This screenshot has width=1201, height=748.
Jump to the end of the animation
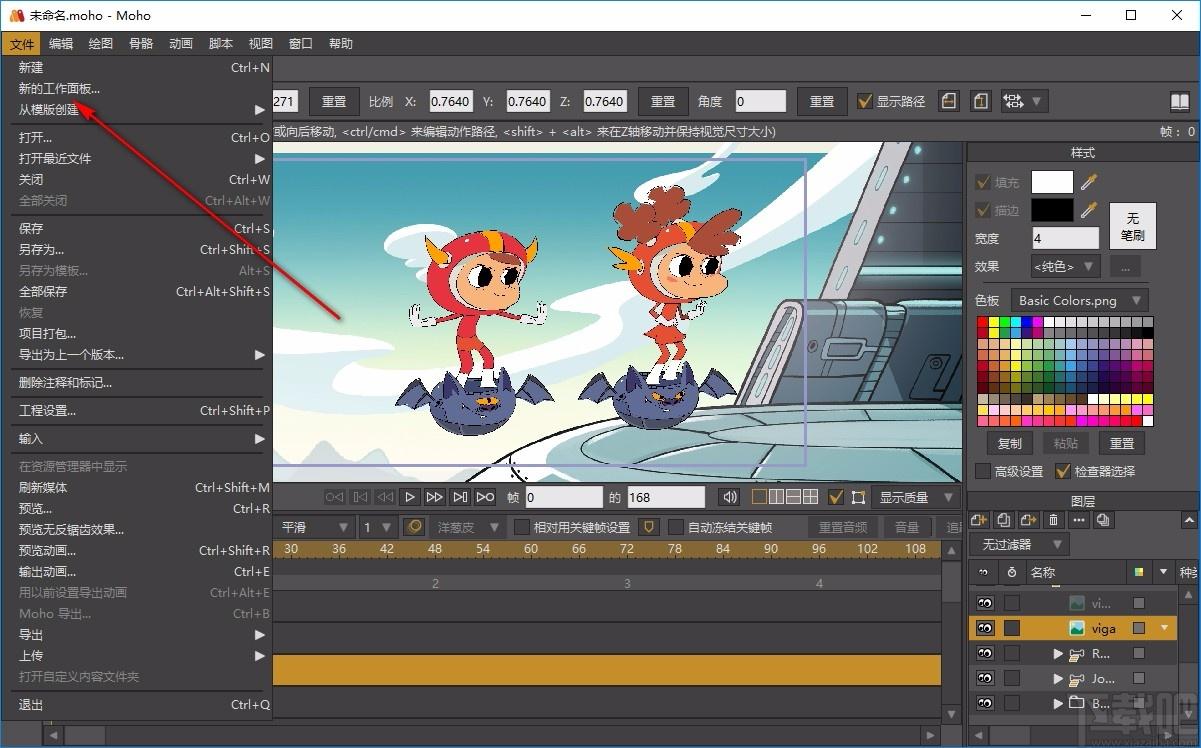click(x=460, y=497)
